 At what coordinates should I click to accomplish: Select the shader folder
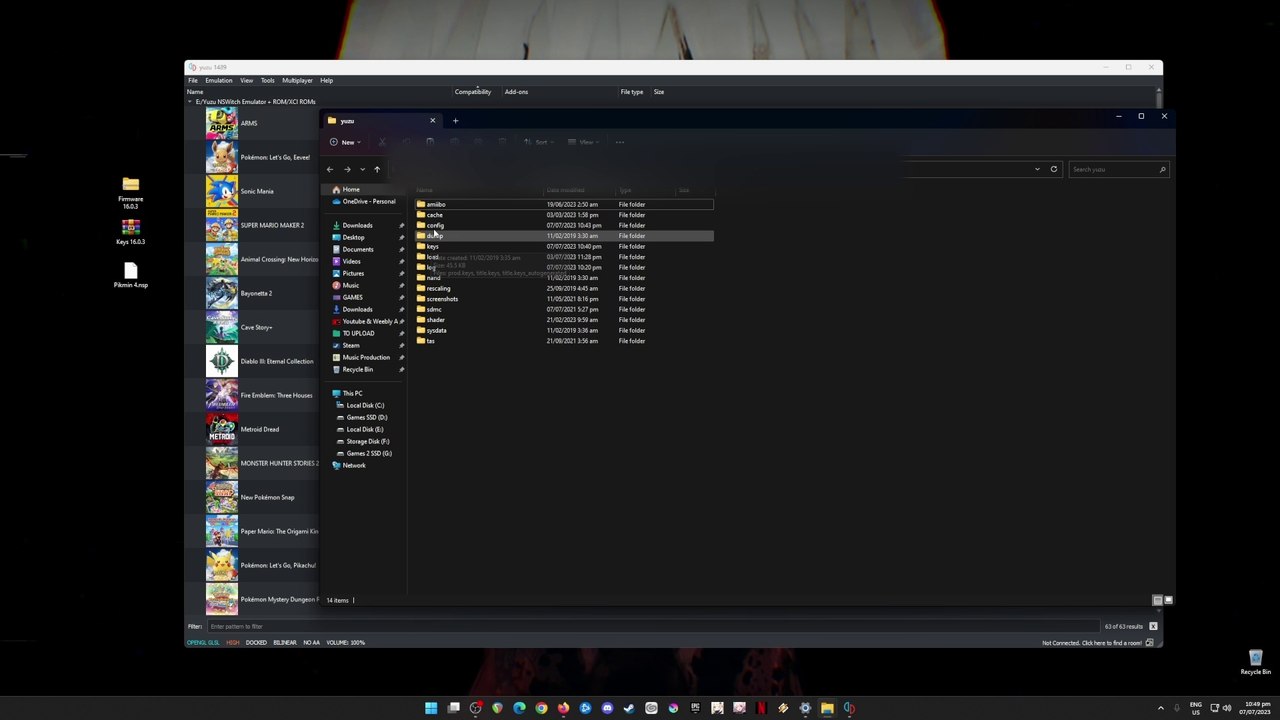(x=565, y=320)
